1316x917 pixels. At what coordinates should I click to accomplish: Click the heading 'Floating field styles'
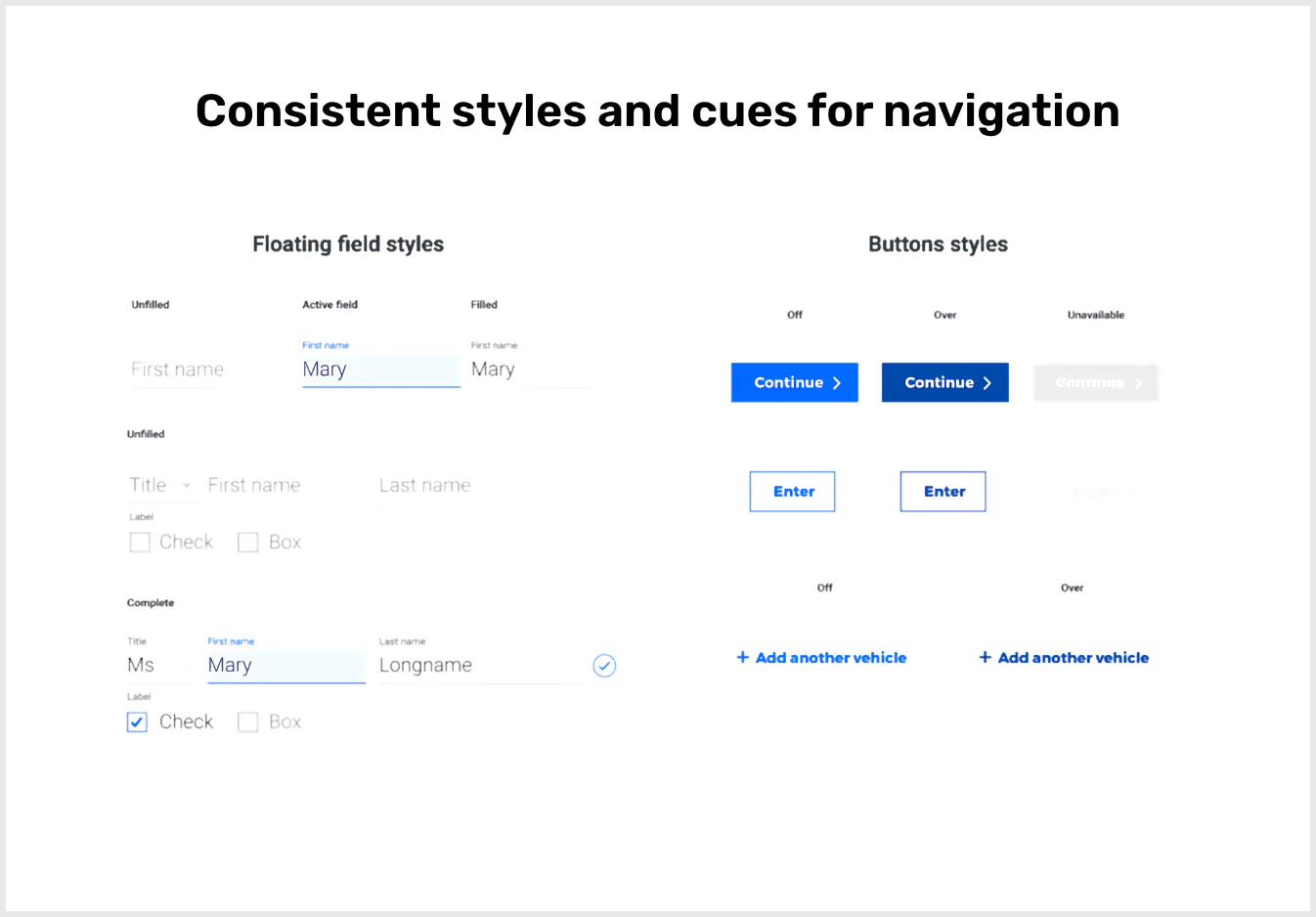pyautogui.click(x=348, y=244)
